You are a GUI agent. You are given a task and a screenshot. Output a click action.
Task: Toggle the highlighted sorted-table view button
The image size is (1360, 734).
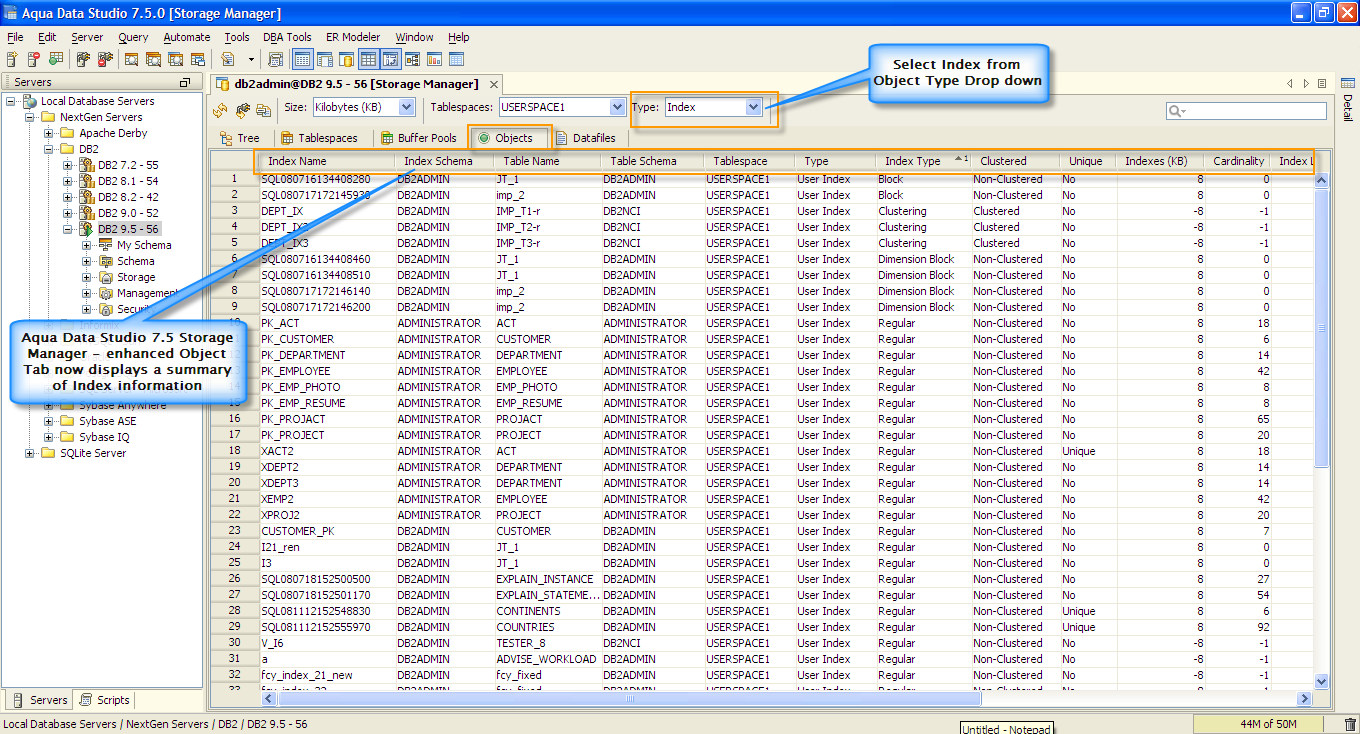(390, 59)
